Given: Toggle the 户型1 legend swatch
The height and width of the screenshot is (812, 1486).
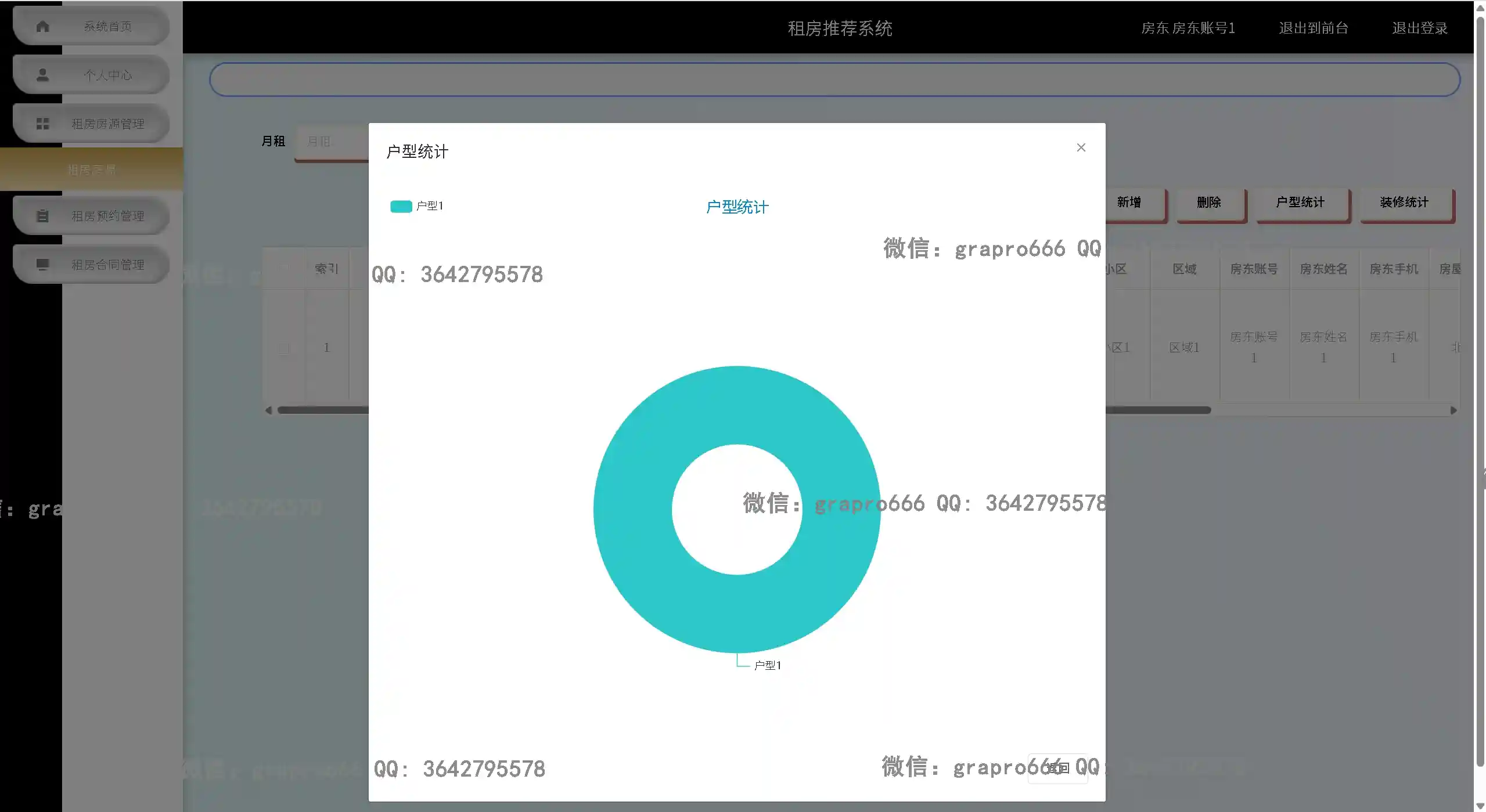Looking at the screenshot, I should click(x=401, y=206).
